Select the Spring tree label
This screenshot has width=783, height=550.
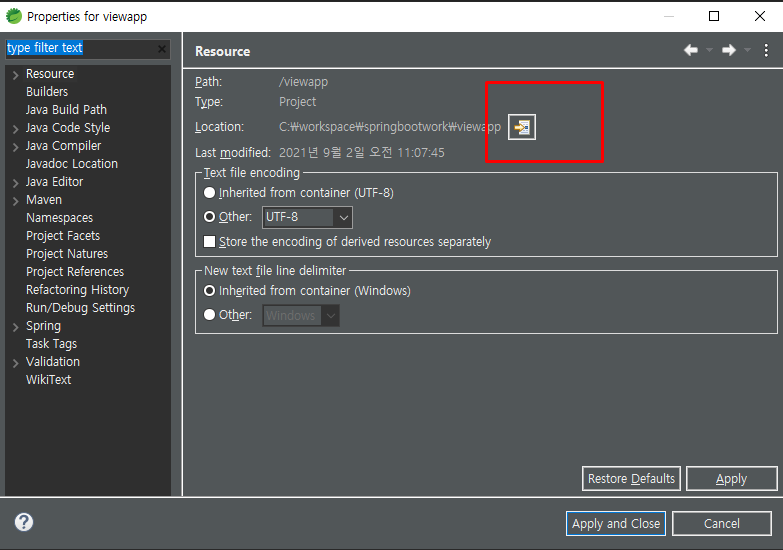point(43,326)
